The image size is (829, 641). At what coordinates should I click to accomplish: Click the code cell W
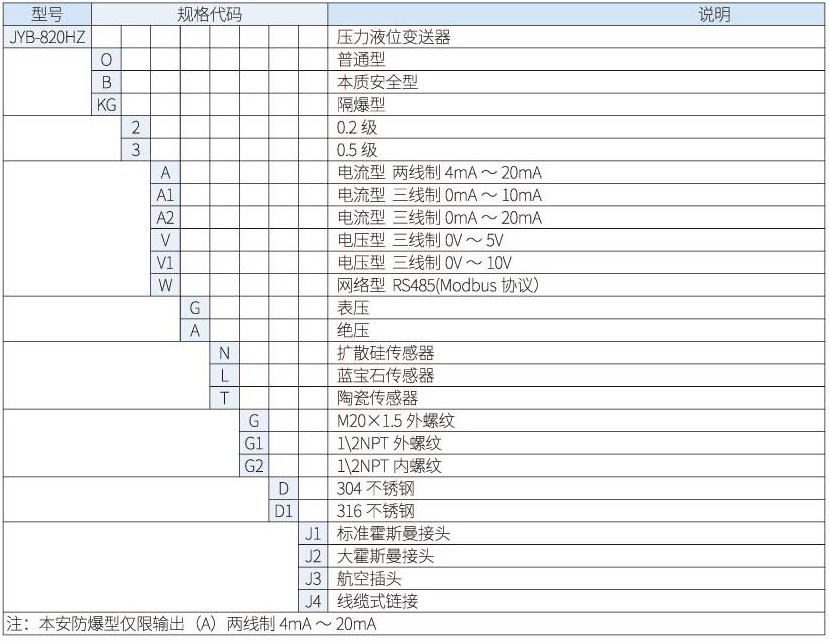point(165,285)
